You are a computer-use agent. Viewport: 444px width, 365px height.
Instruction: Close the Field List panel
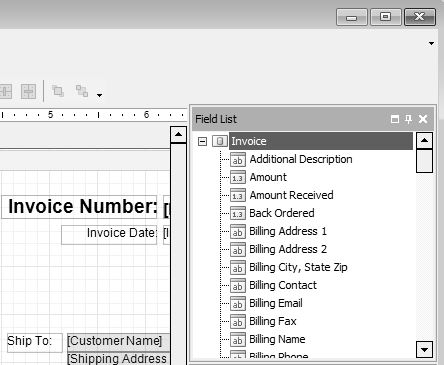click(x=423, y=119)
